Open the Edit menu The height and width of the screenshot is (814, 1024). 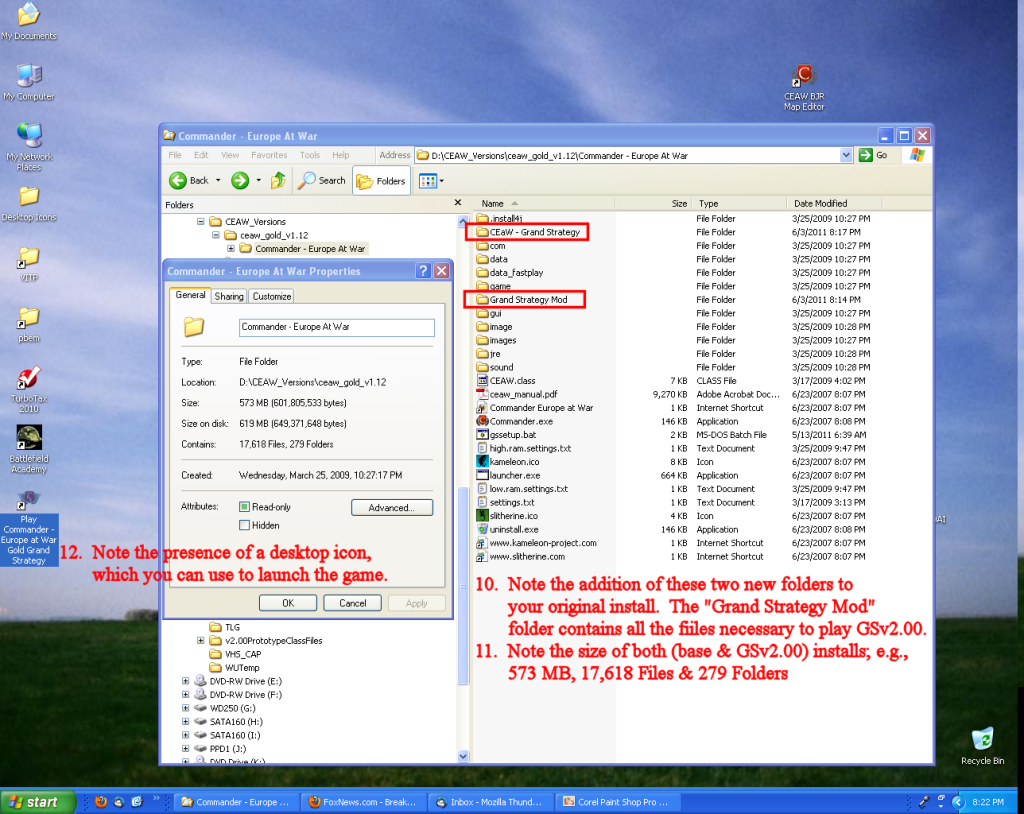pos(201,155)
